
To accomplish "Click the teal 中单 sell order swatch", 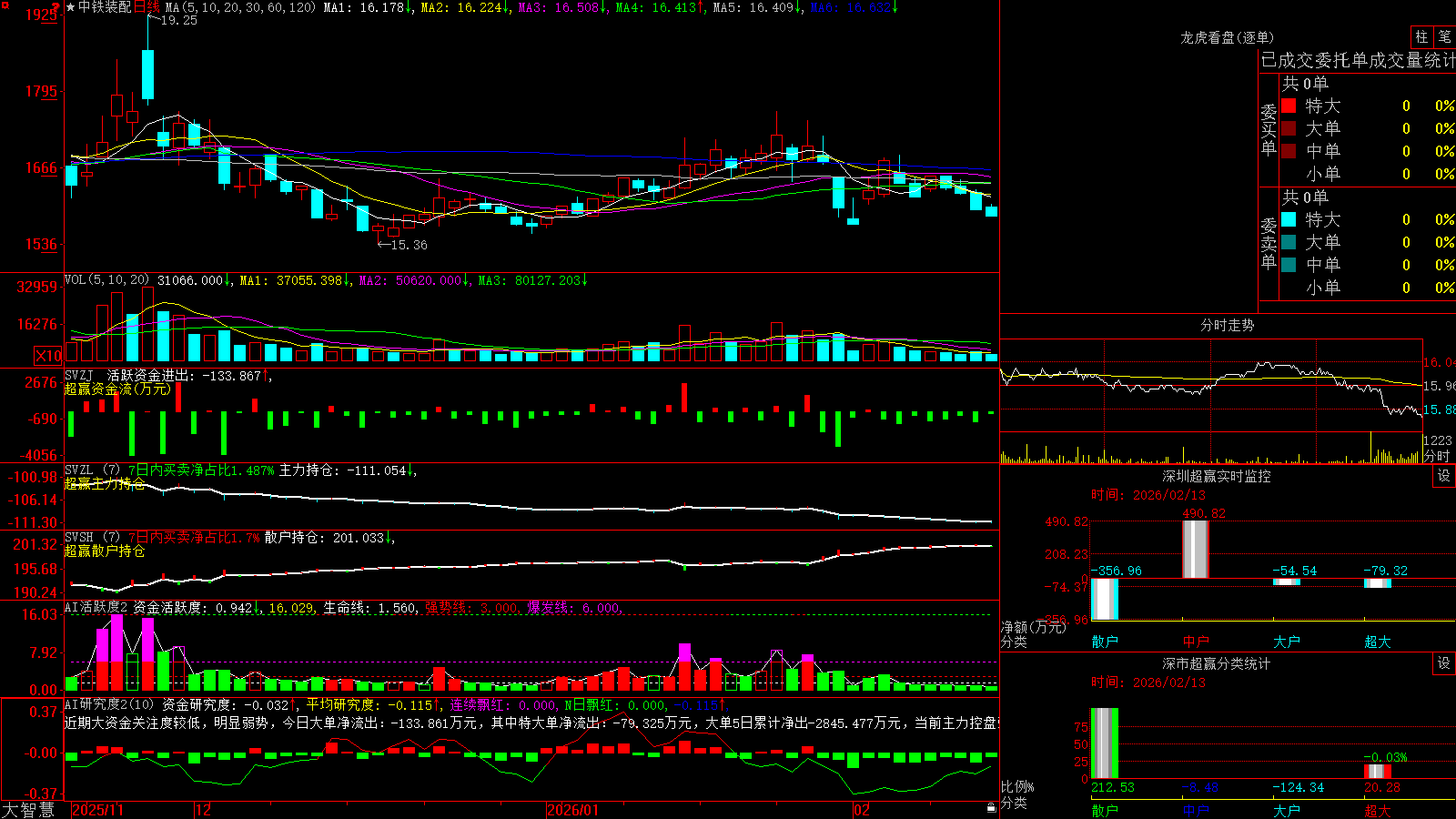I will (1289, 265).
